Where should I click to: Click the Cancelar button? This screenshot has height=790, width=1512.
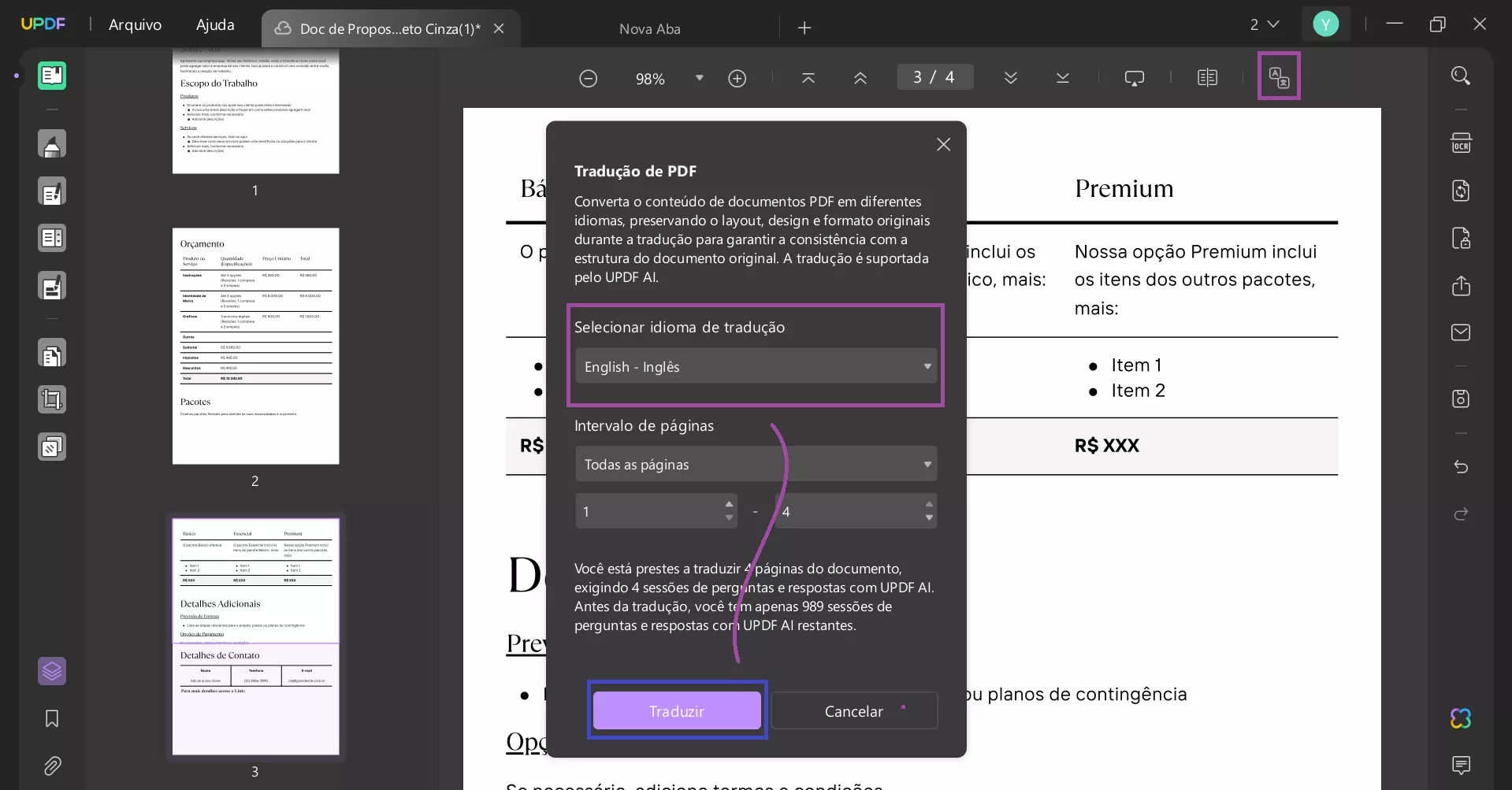click(x=854, y=710)
